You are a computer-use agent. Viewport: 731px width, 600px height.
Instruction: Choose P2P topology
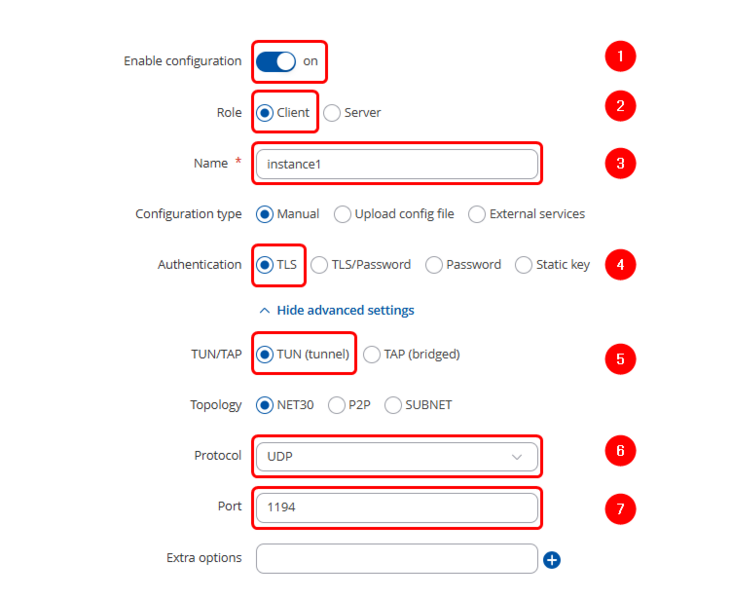(x=330, y=405)
